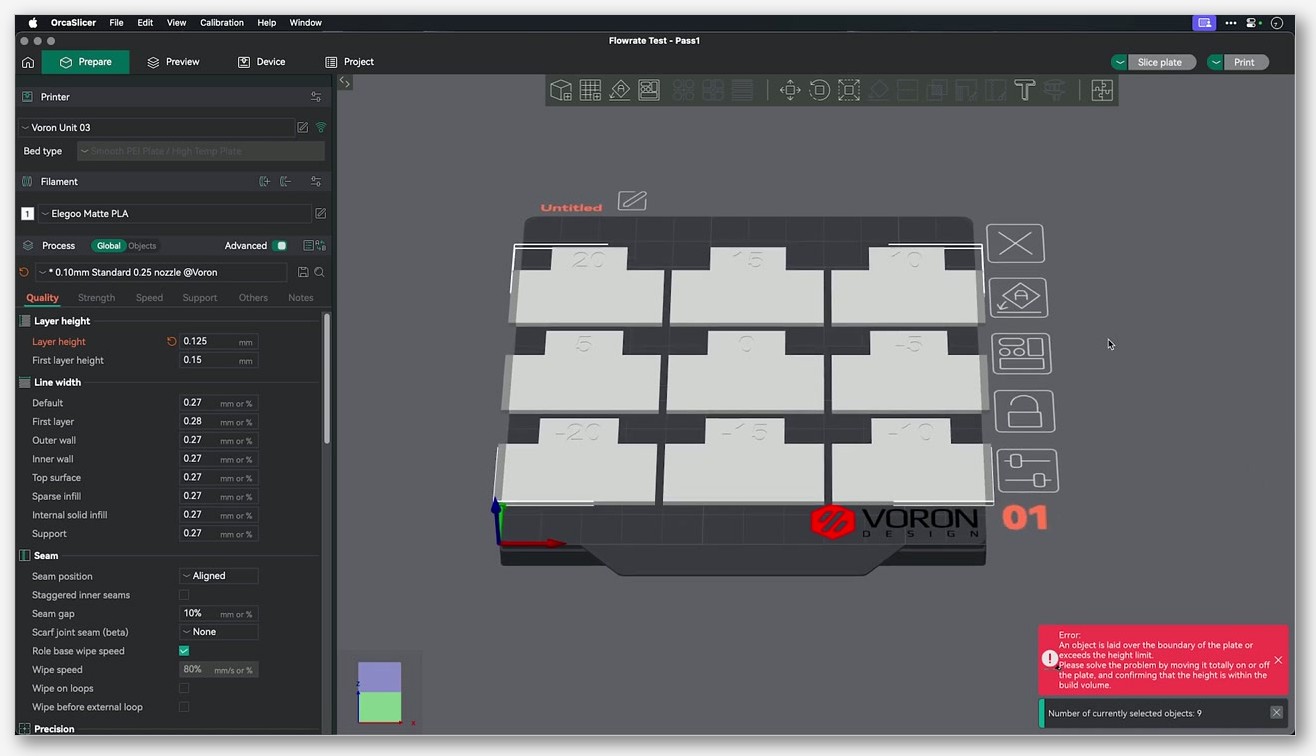The height and width of the screenshot is (756, 1316).
Task: Open the Print button dropdown arrow
Action: (1216, 62)
